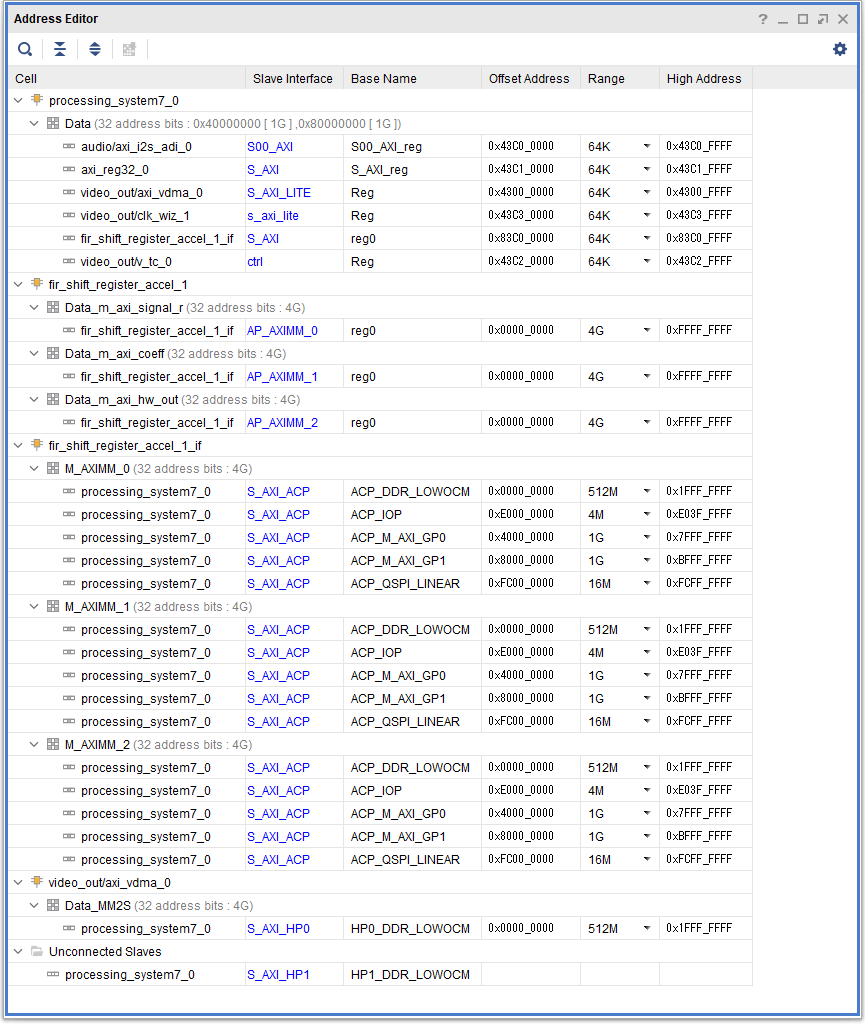865x1024 pixels.
Task: Click the Offset Address column header
Action: pyautogui.click(x=529, y=78)
